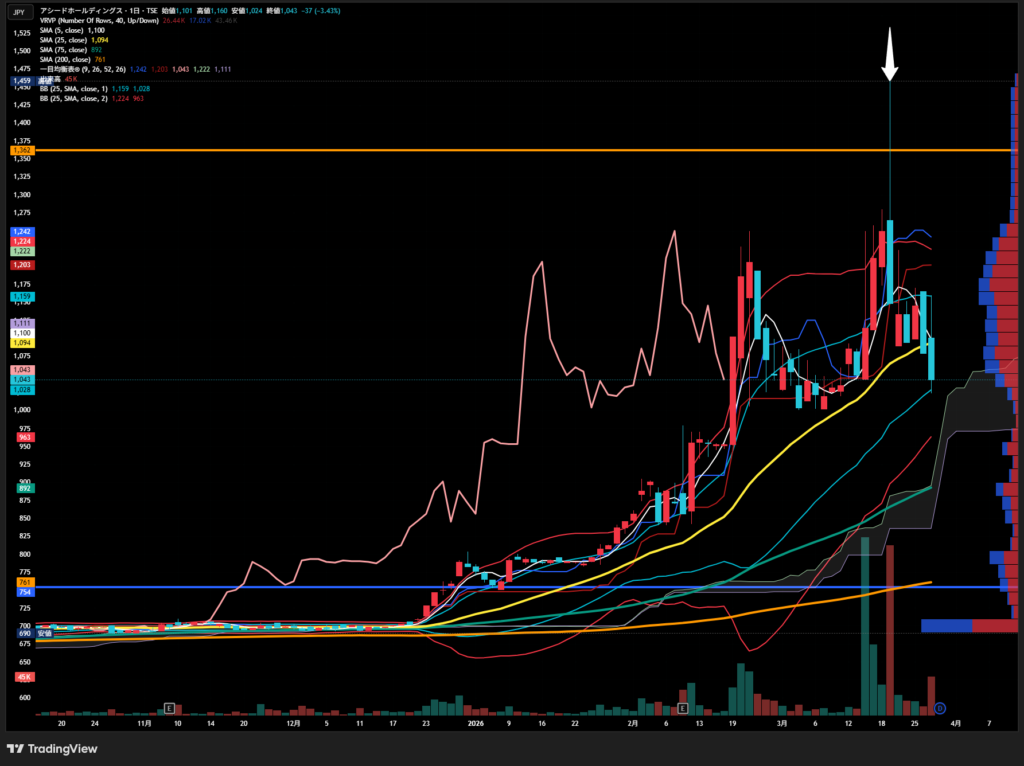Click the earnings E marker near 11月
Image resolution: width=1024 pixels, height=766 pixels.
[169, 708]
